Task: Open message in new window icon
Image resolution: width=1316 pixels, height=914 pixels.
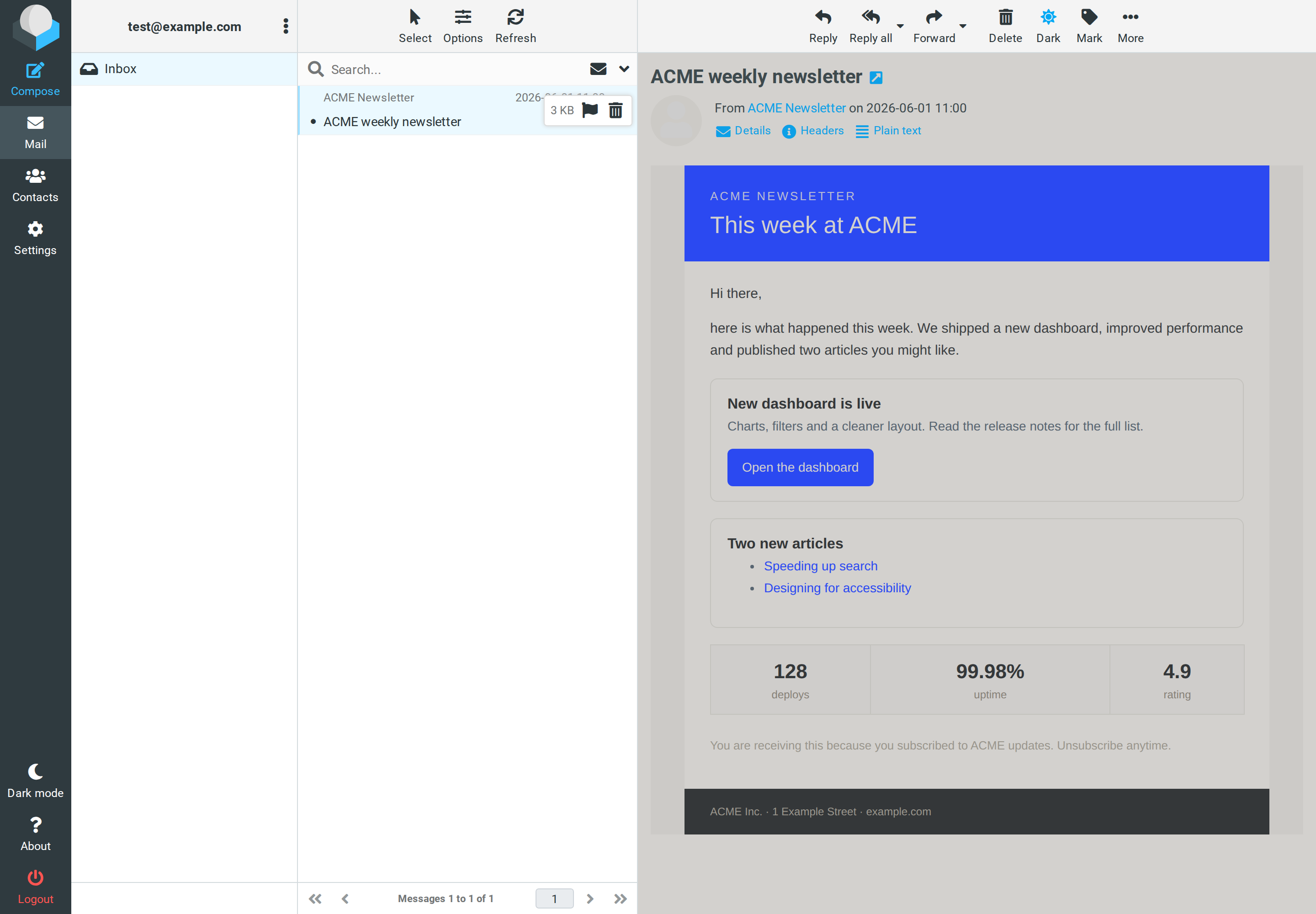Action: pos(876,77)
